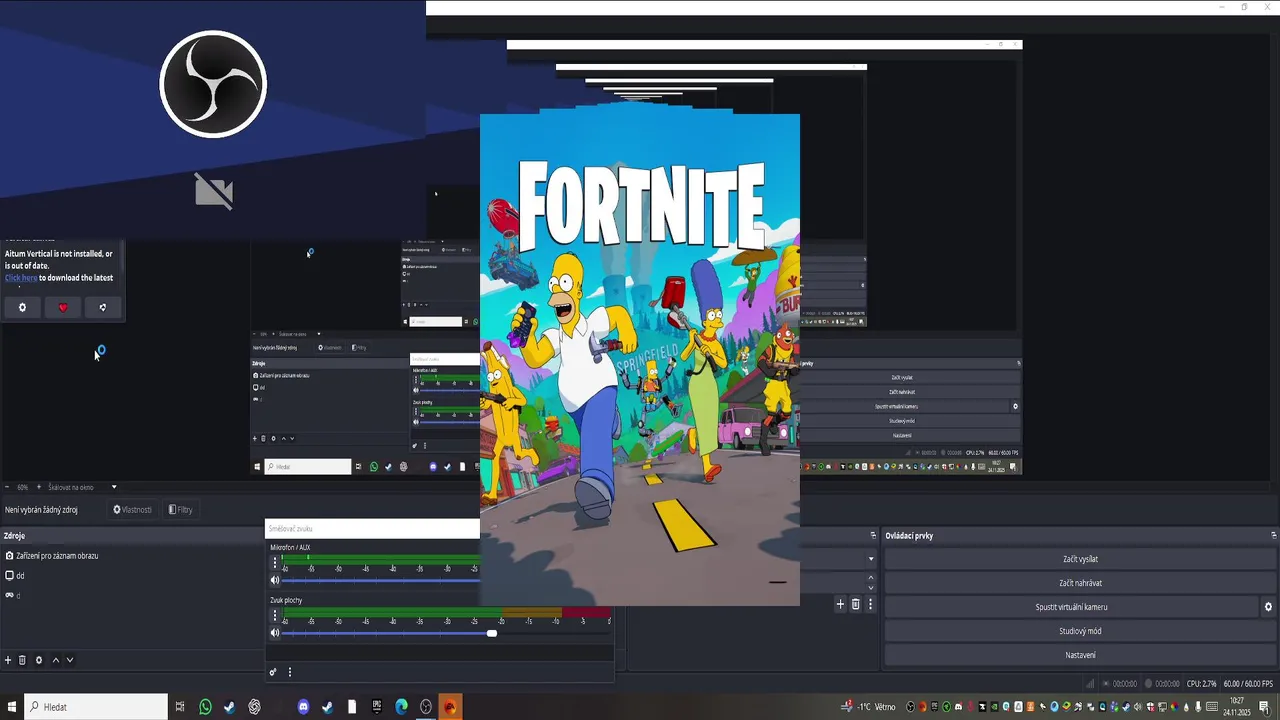Zoom out preview with the minus icon
This screenshot has height=720, width=1280.
point(8,487)
